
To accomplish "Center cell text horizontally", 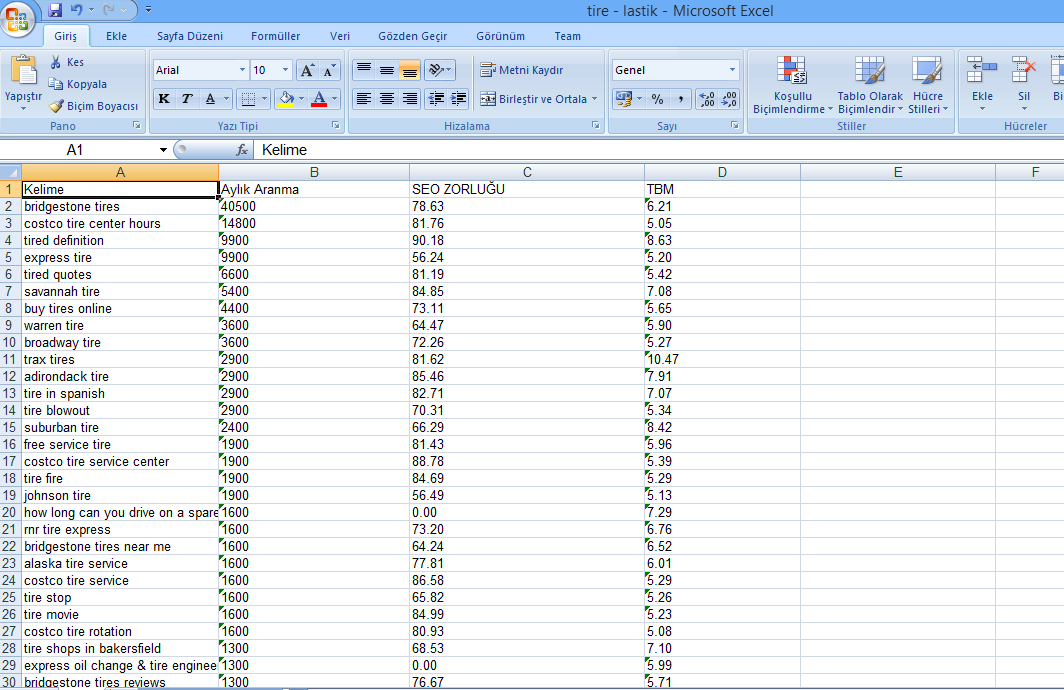I will pos(387,99).
